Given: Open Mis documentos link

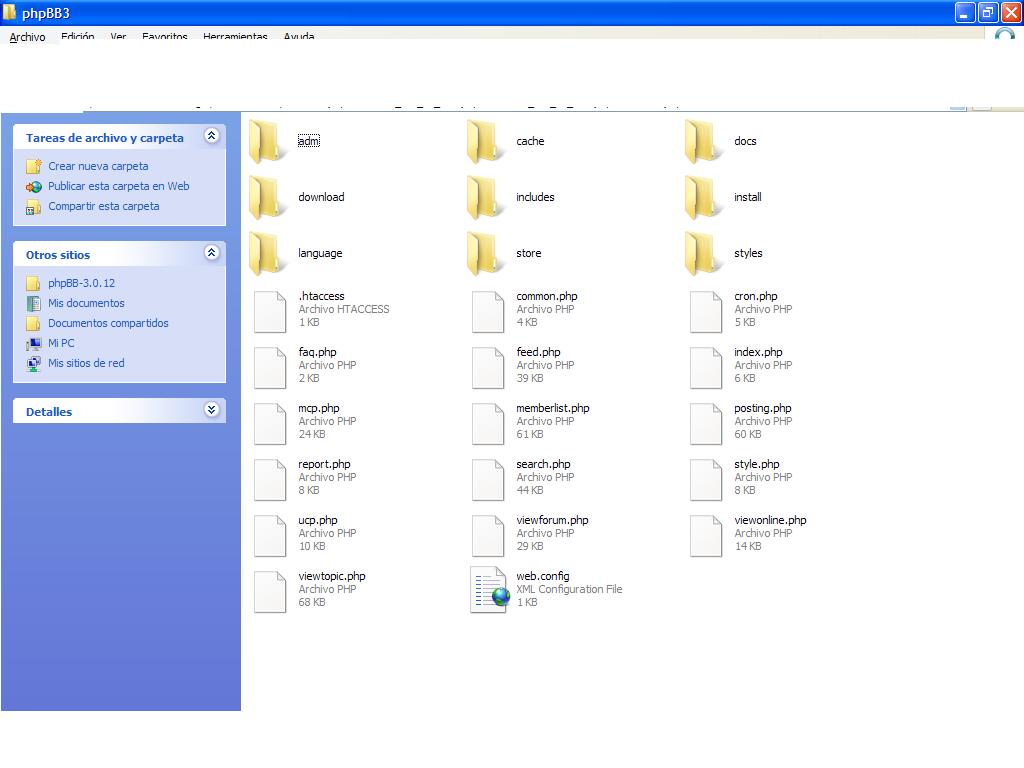Looking at the screenshot, I should click(x=86, y=303).
